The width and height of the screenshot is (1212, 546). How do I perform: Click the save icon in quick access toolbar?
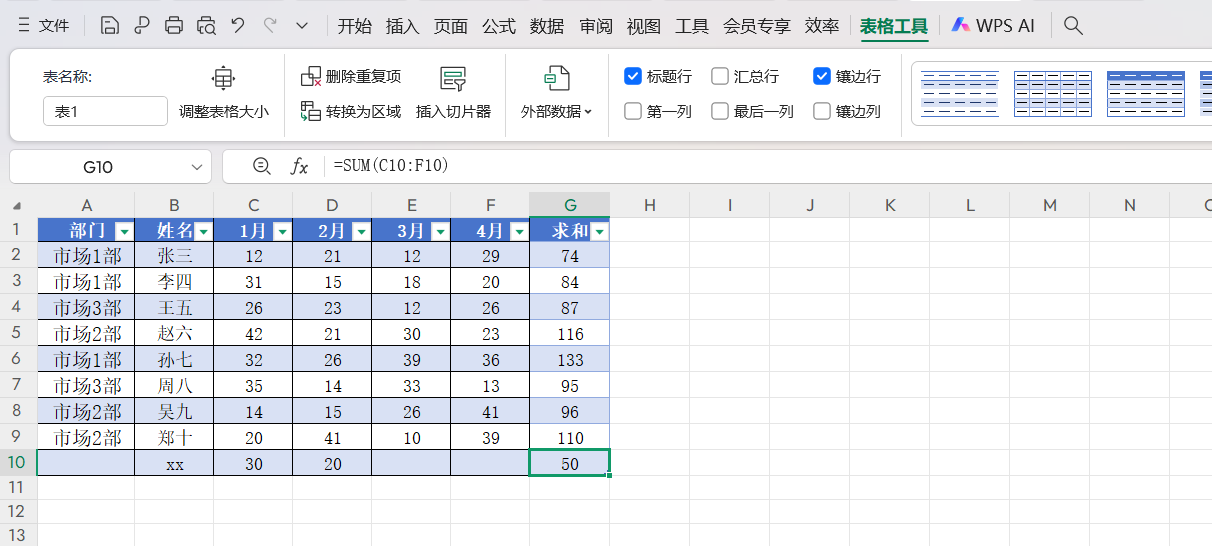(110, 26)
